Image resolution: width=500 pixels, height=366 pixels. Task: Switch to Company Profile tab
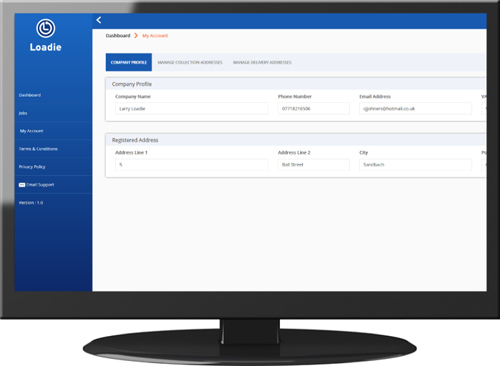tap(129, 62)
